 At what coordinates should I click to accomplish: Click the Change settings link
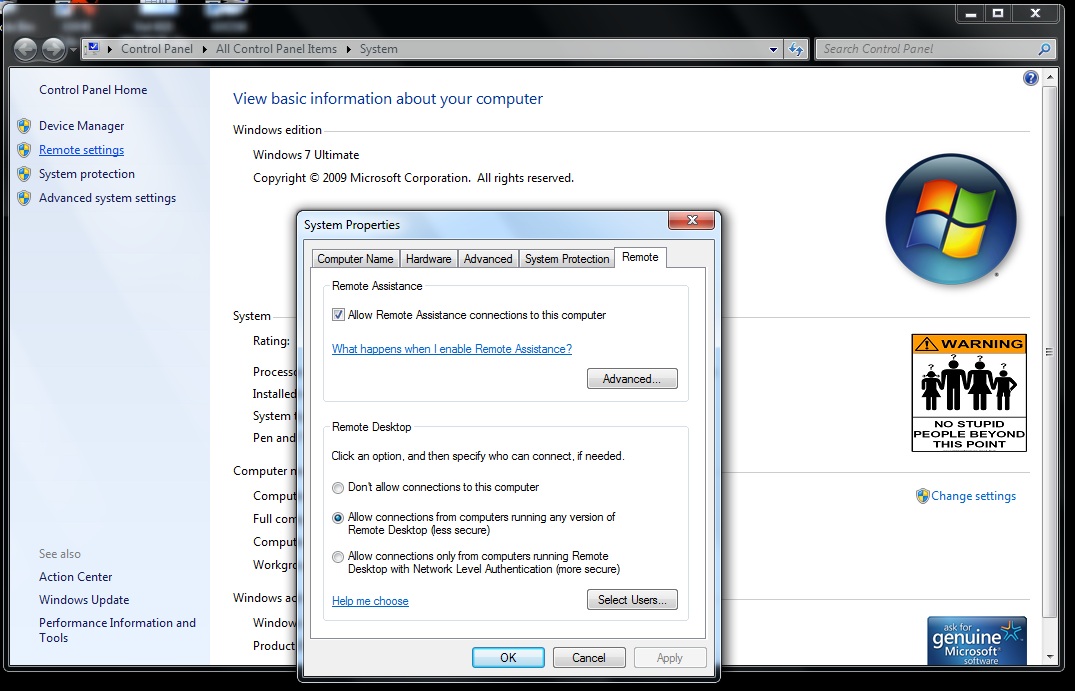pos(974,496)
